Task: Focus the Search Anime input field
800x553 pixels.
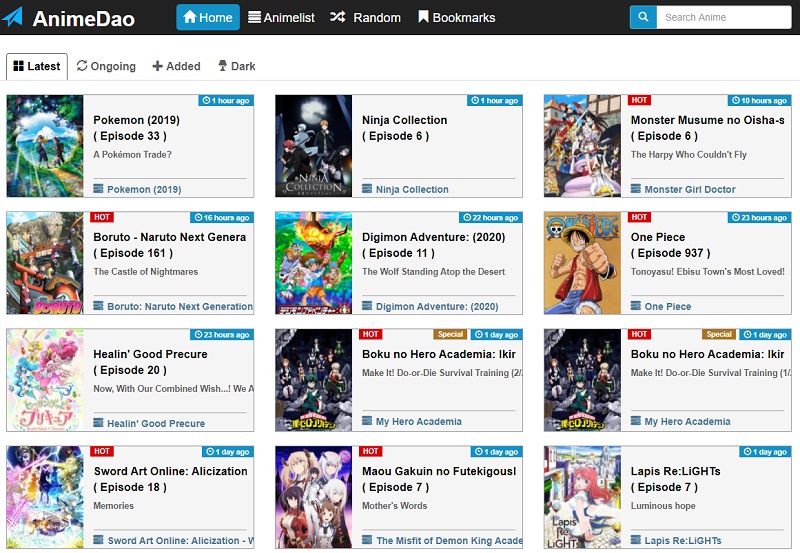Action: [723, 17]
